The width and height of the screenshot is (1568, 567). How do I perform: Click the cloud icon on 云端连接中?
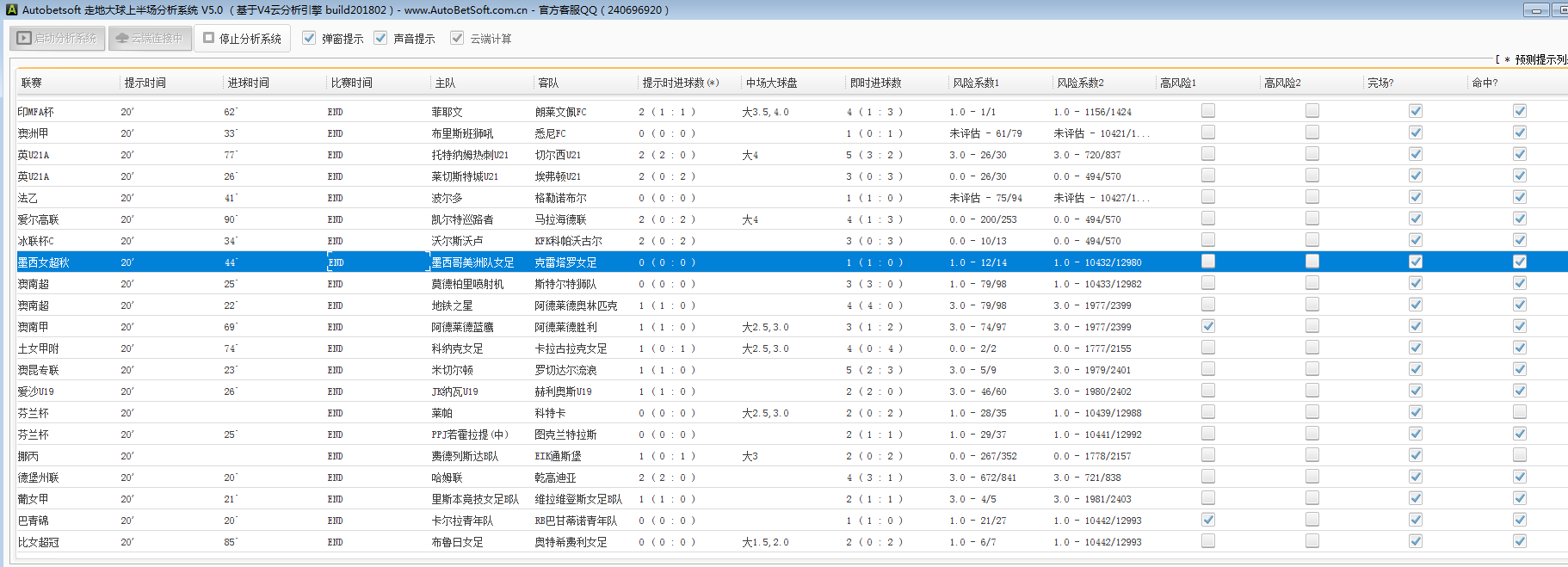122,38
